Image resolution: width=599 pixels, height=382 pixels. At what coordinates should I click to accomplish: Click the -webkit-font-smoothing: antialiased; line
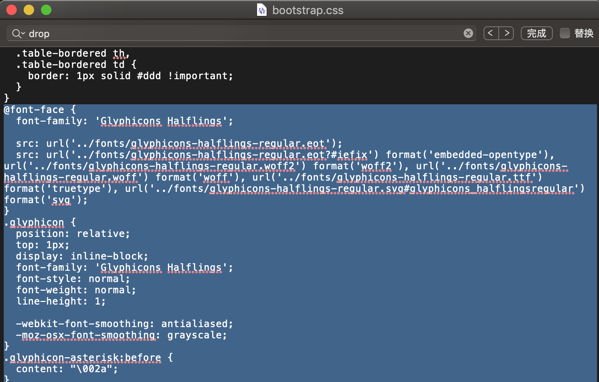tap(124, 324)
